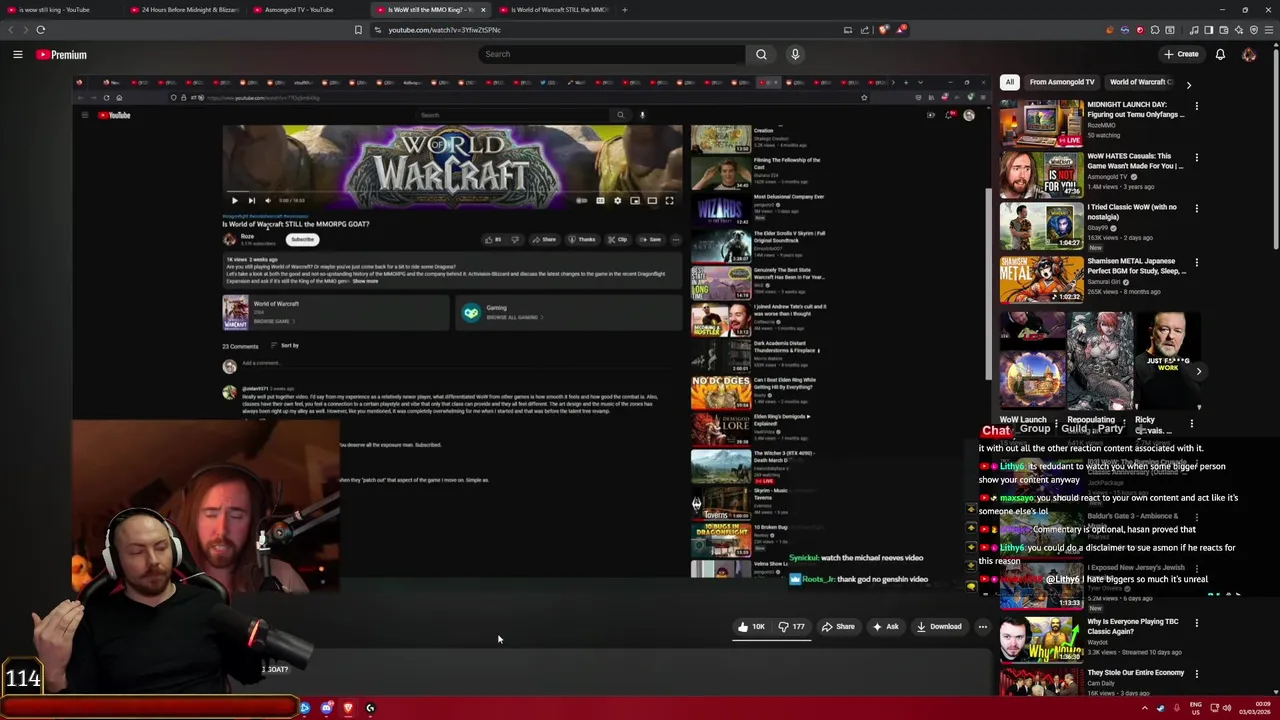The width and height of the screenshot is (1280, 720).
Task: Click the inner player's fullscreen icon
Action: (669, 201)
